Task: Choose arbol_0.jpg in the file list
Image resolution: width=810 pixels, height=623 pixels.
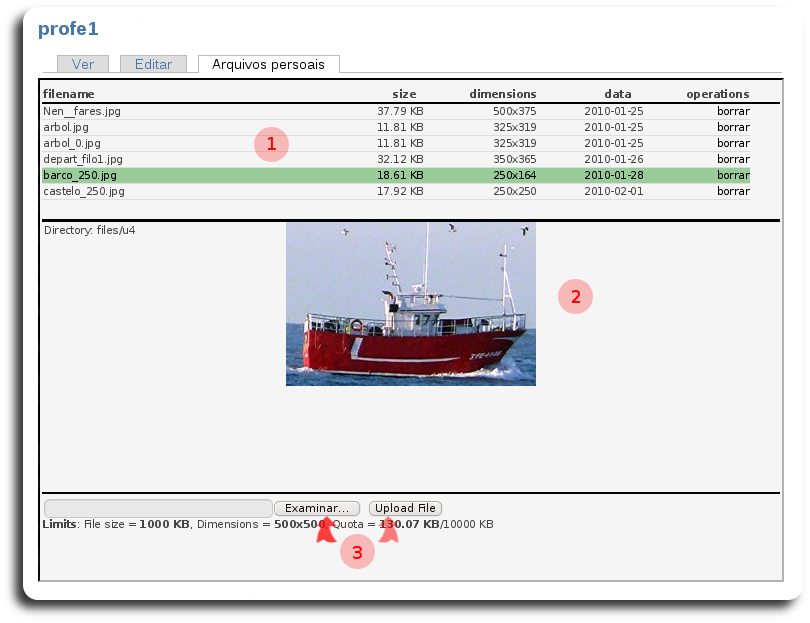Action: click(x=72, y=143)
